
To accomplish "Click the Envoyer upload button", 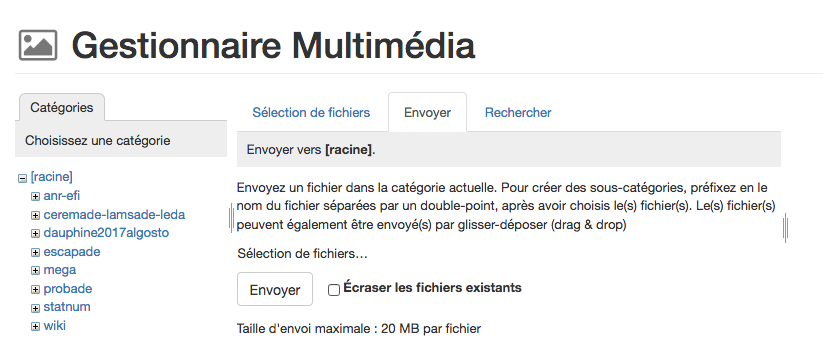I will [x=275, y=289].
